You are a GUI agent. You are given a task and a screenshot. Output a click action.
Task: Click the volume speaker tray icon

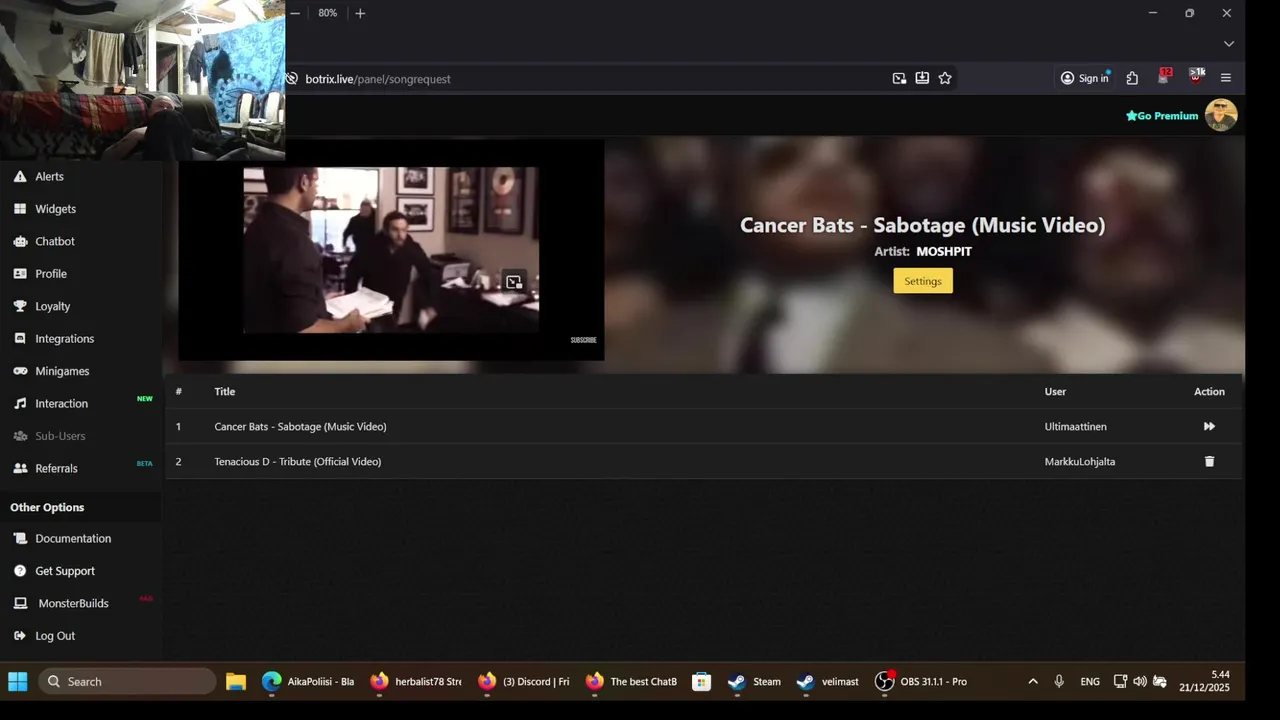[x=1140, y=681]
